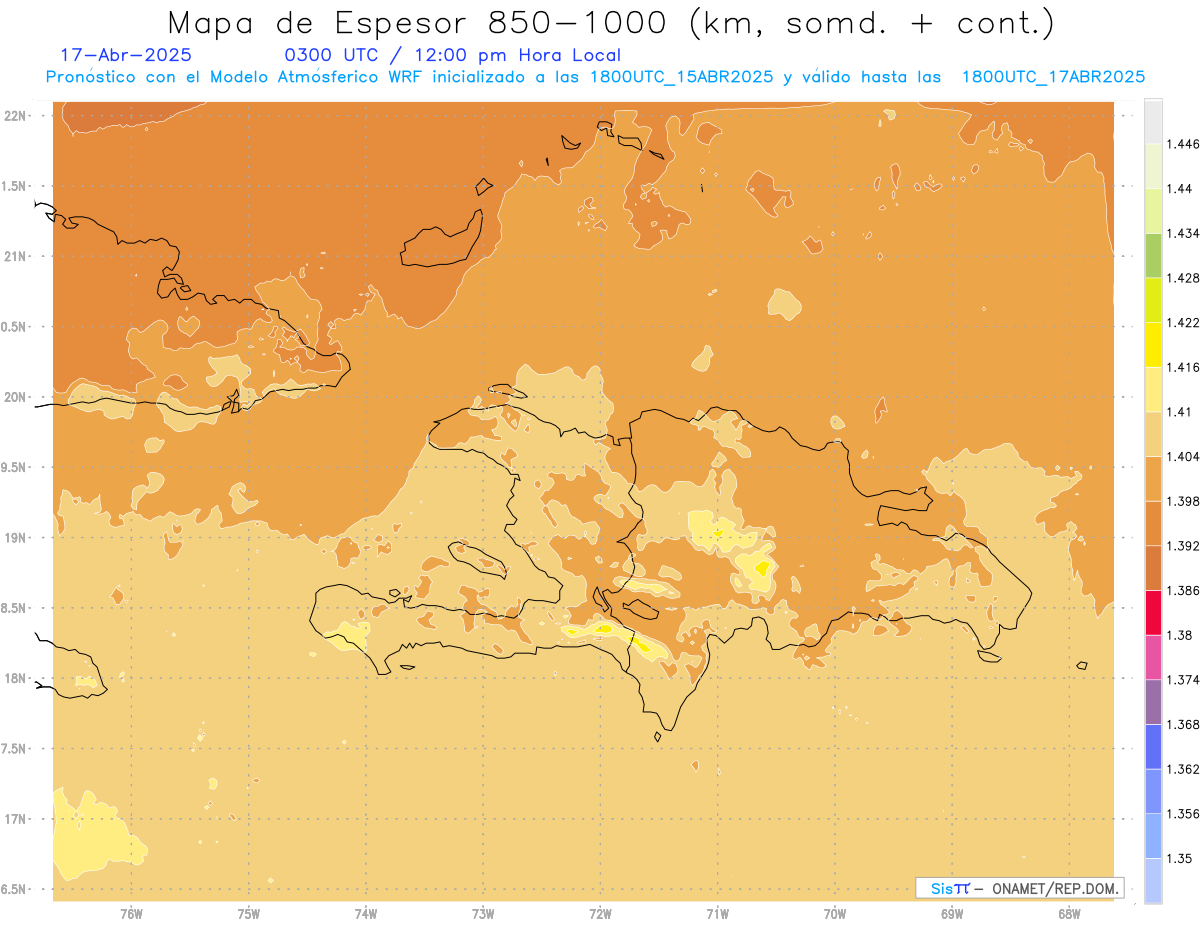Click the legend value '1.404'

click(x=1182, y=456)
